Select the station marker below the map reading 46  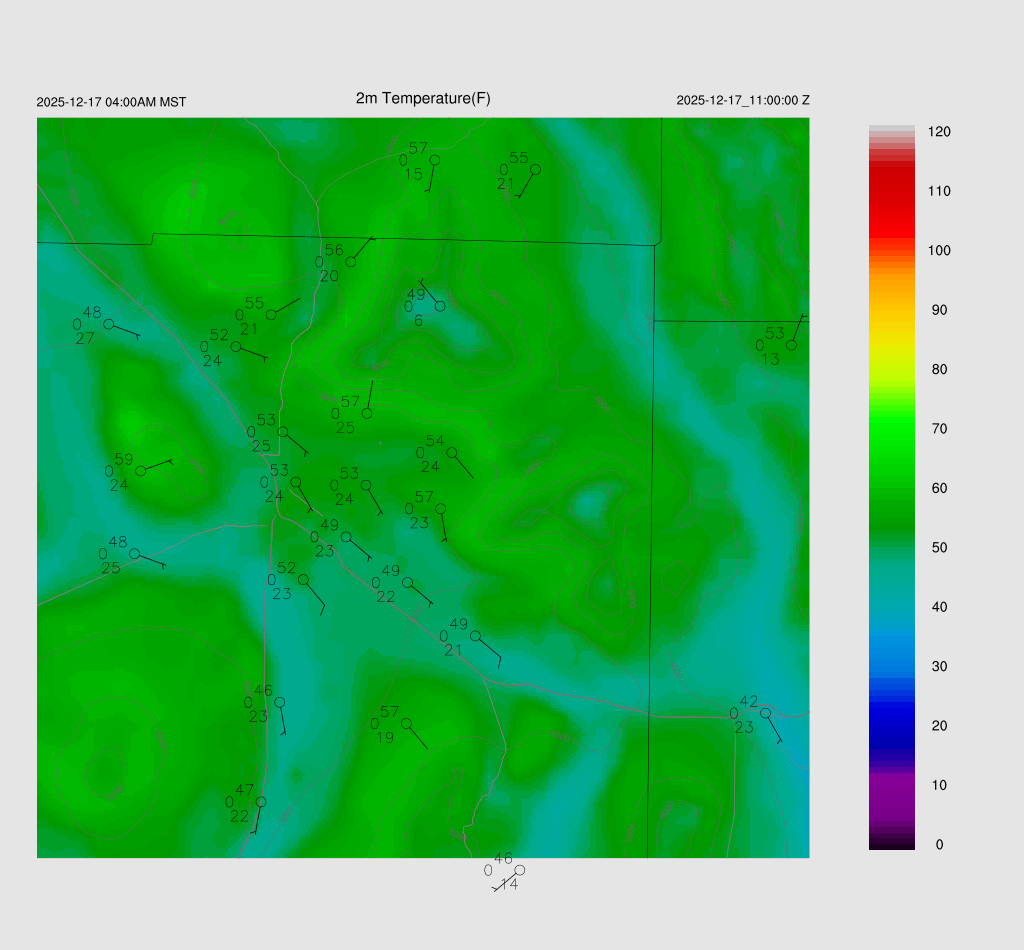pyautogui.click(x=519, y=870)
